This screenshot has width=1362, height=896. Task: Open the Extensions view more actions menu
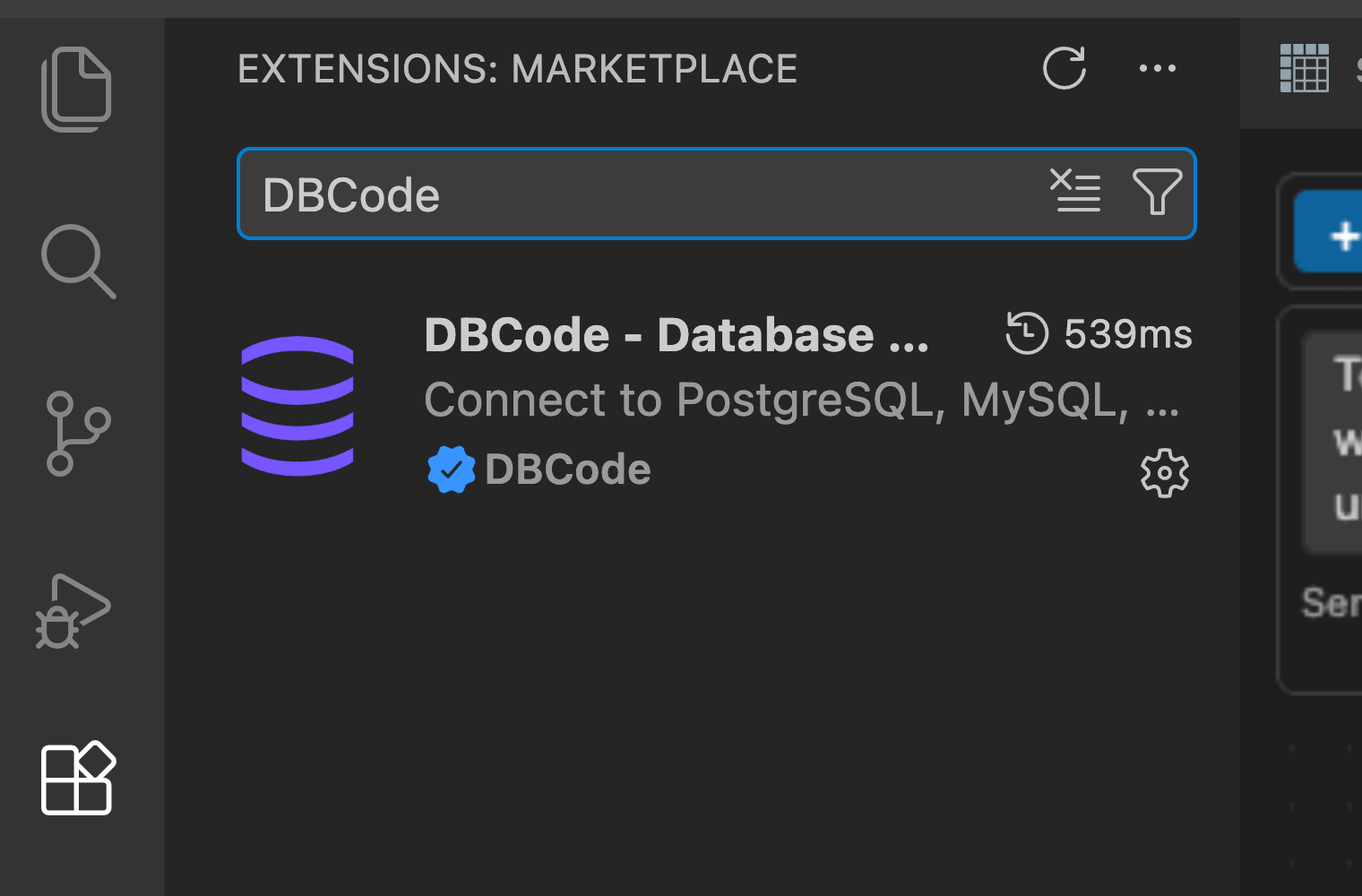point(1157,69)
